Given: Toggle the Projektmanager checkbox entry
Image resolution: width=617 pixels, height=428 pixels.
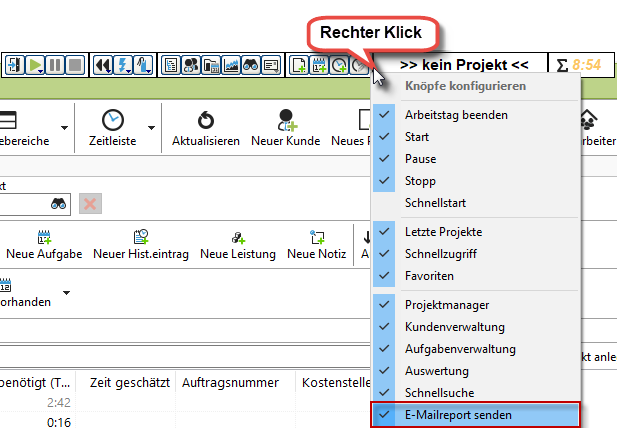Looking at the screenshot, I should (447, 304).
